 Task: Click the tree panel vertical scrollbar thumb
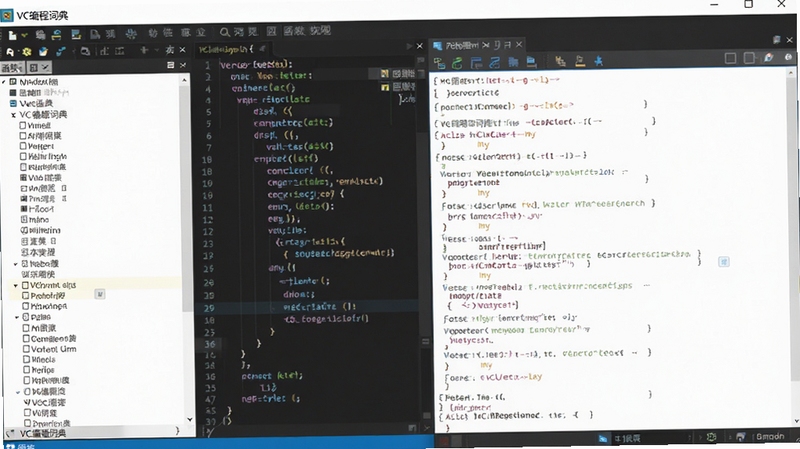click(x=187, y=199)
